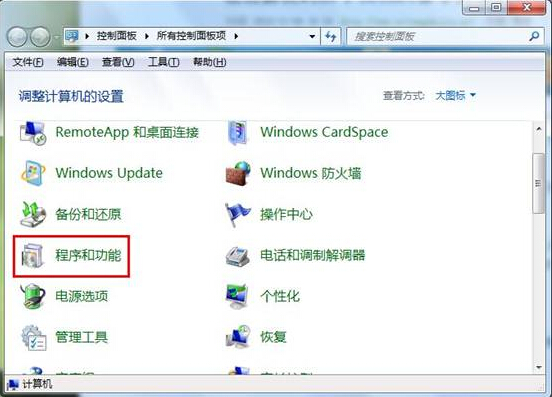Open 个性化 monitor icon
This screenshot has height=397, width=552.
(x=238, y=296)
